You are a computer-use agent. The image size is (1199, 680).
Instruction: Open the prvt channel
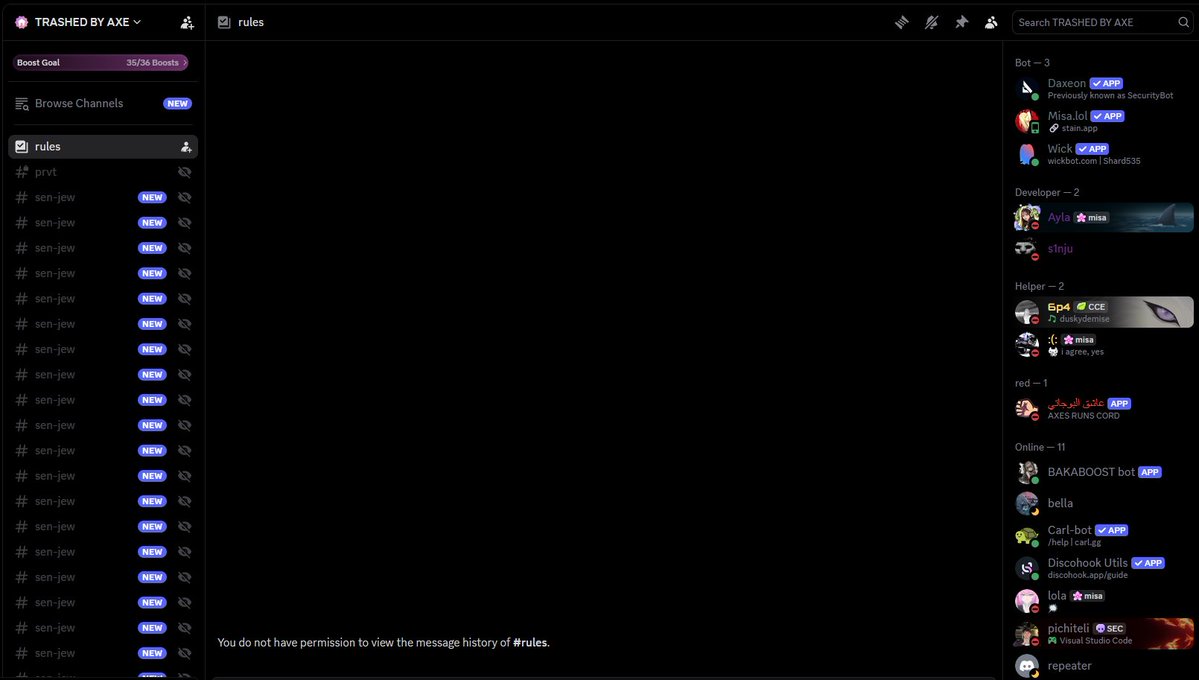tap(102, 172)
